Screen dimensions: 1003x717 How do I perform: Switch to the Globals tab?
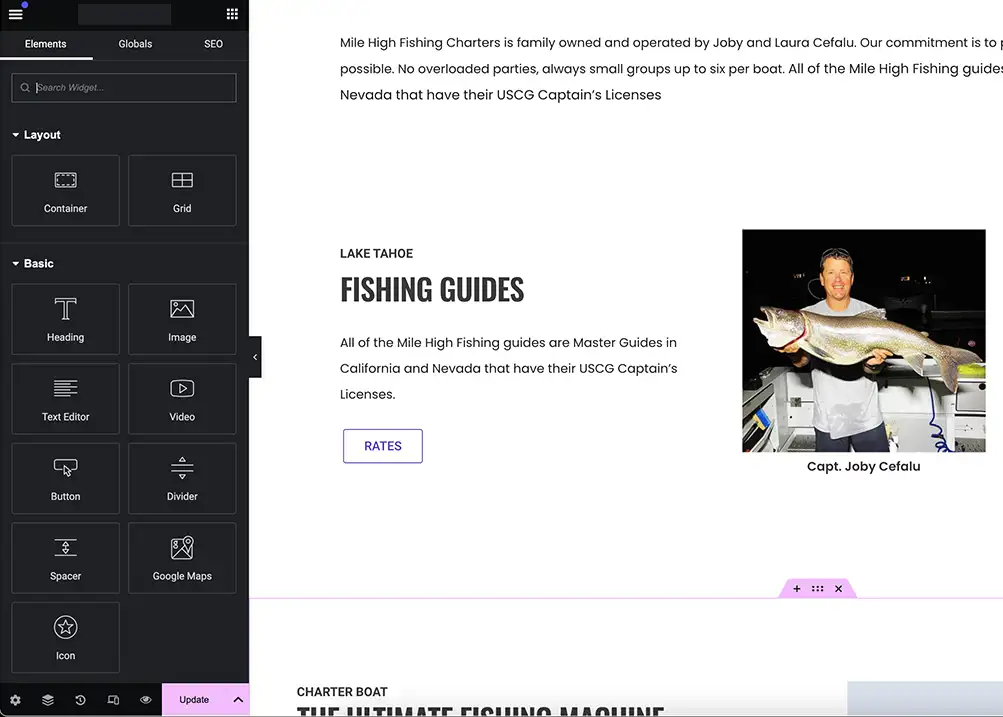(x=135, y=44)
